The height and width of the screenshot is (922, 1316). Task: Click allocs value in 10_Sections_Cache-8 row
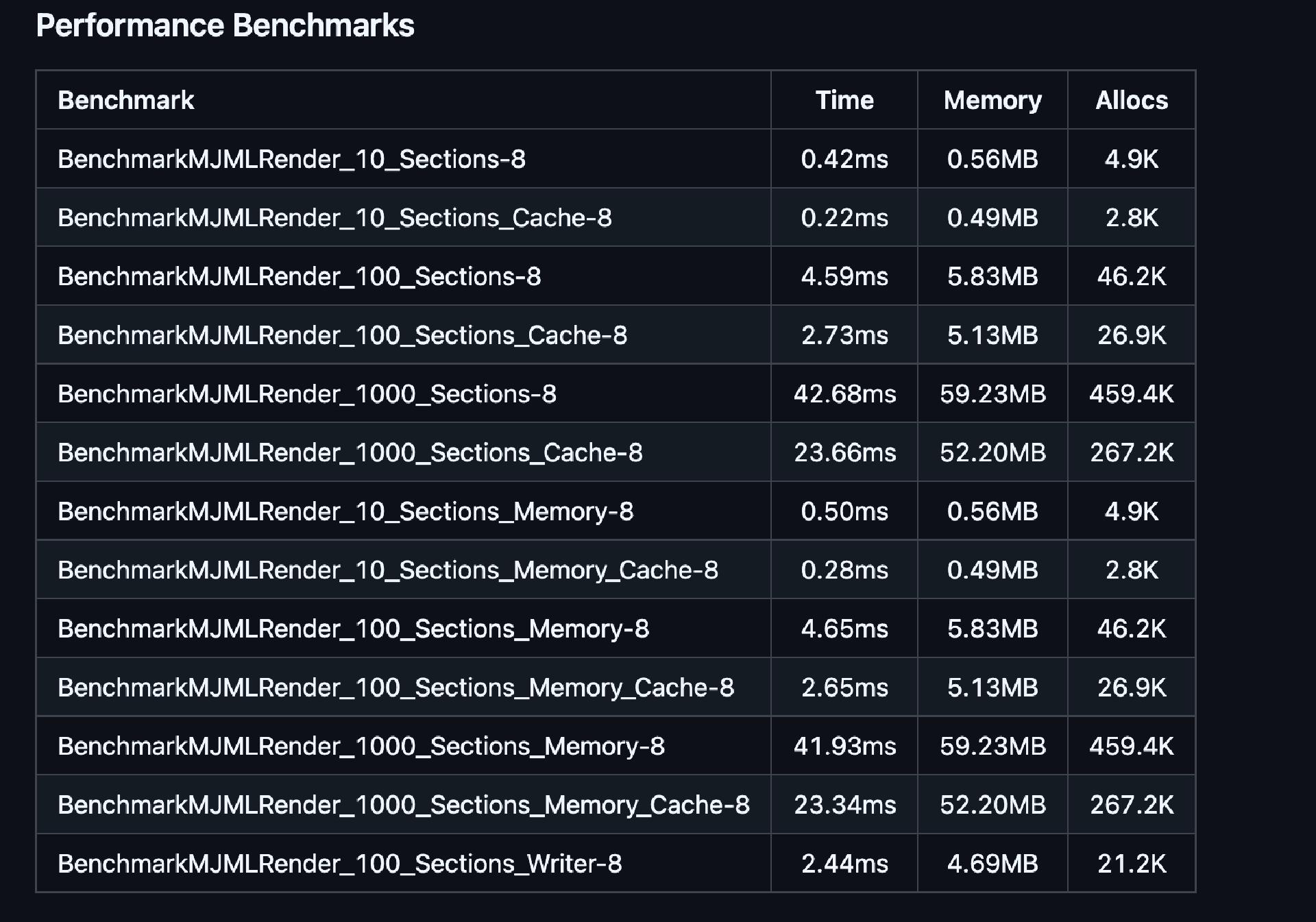click(x=1132, y=218)
